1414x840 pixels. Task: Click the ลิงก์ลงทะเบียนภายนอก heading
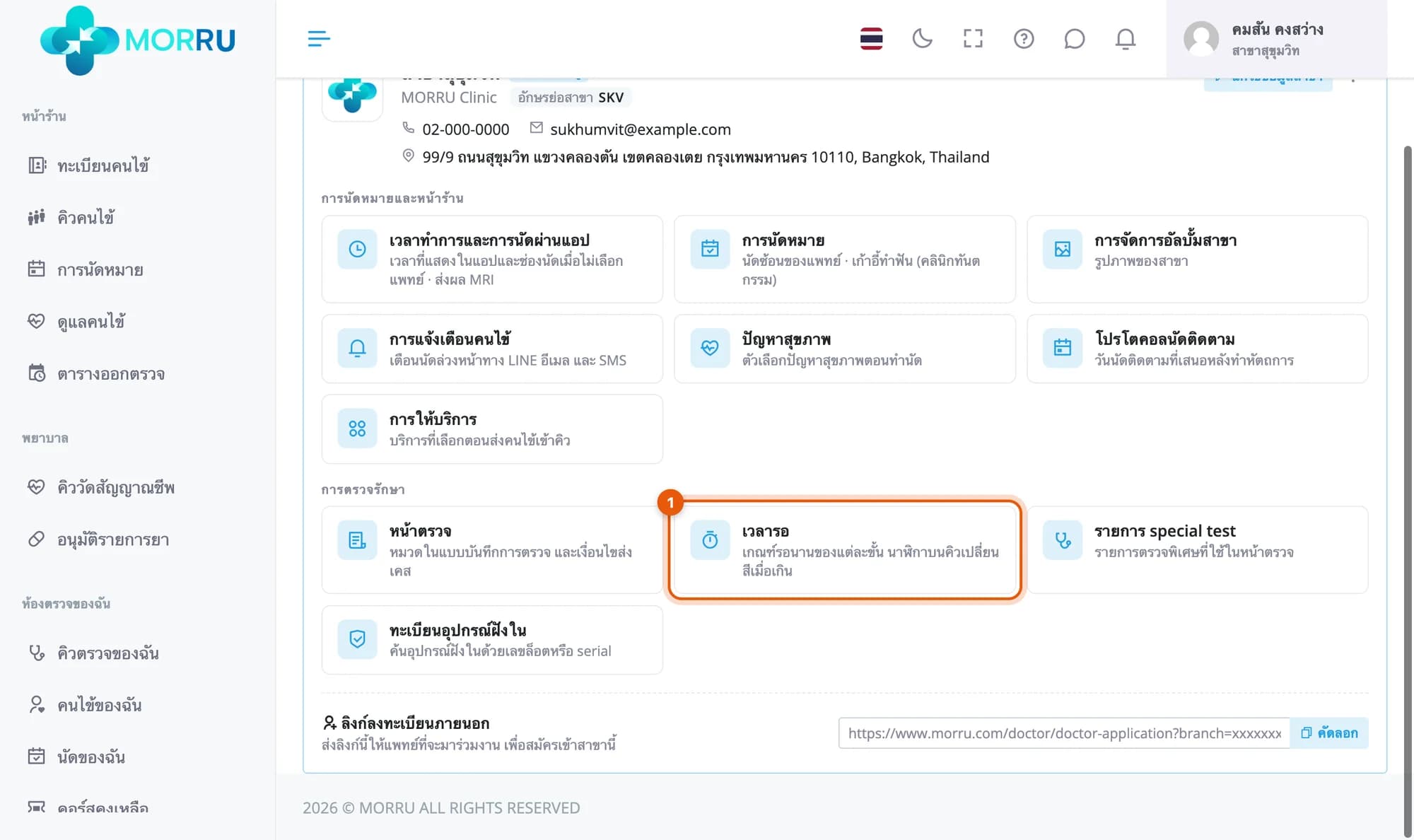pyautogui.click(x=415, y=723)
